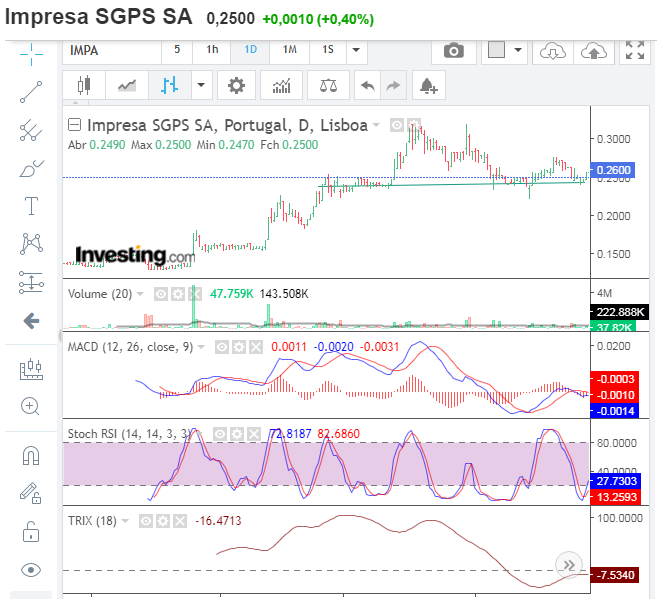Load chart layout from cloud
This screenshot has height=599, width=662.
[553, 51]
